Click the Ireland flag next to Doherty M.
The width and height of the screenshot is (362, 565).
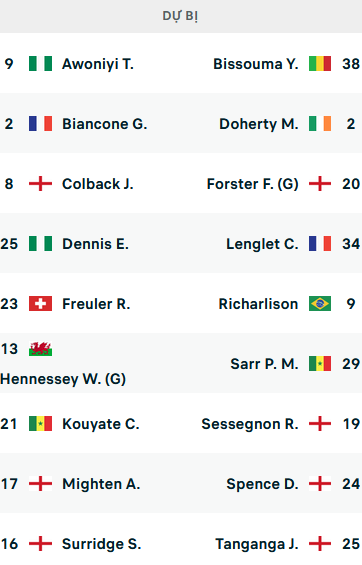point(320,124)
